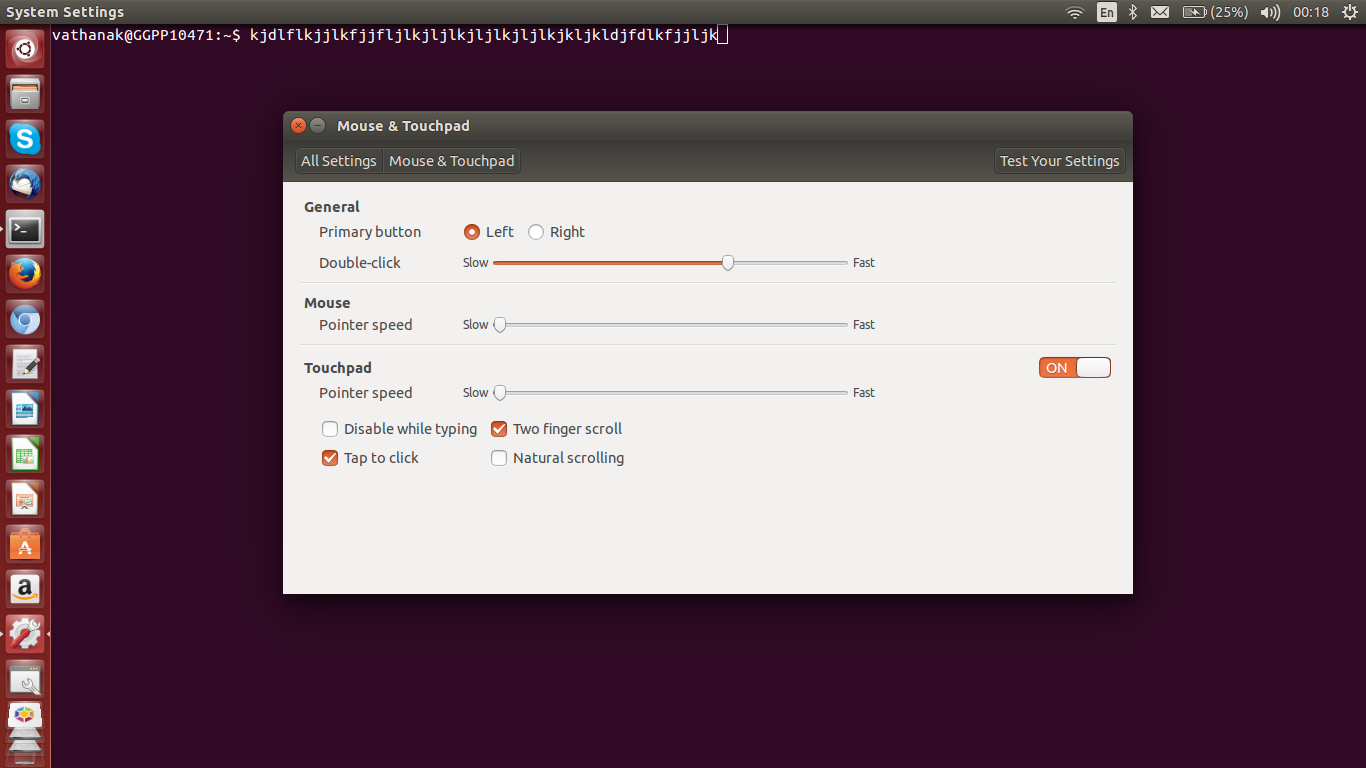Launch Thunderbird Mail from the dock

(x=25, y=184)
